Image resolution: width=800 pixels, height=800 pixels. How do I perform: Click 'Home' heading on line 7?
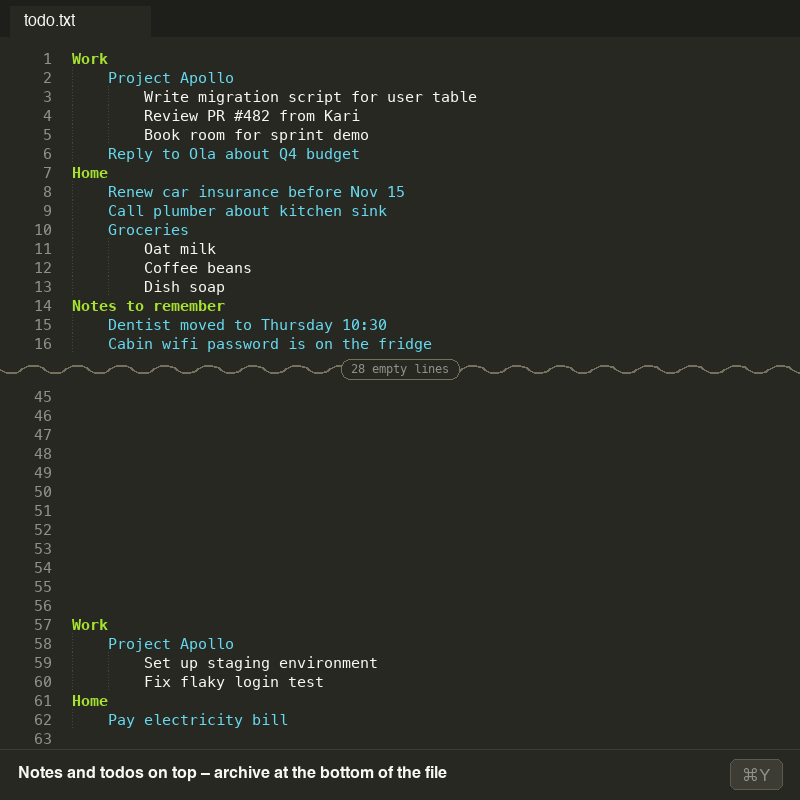coord(90,173)
